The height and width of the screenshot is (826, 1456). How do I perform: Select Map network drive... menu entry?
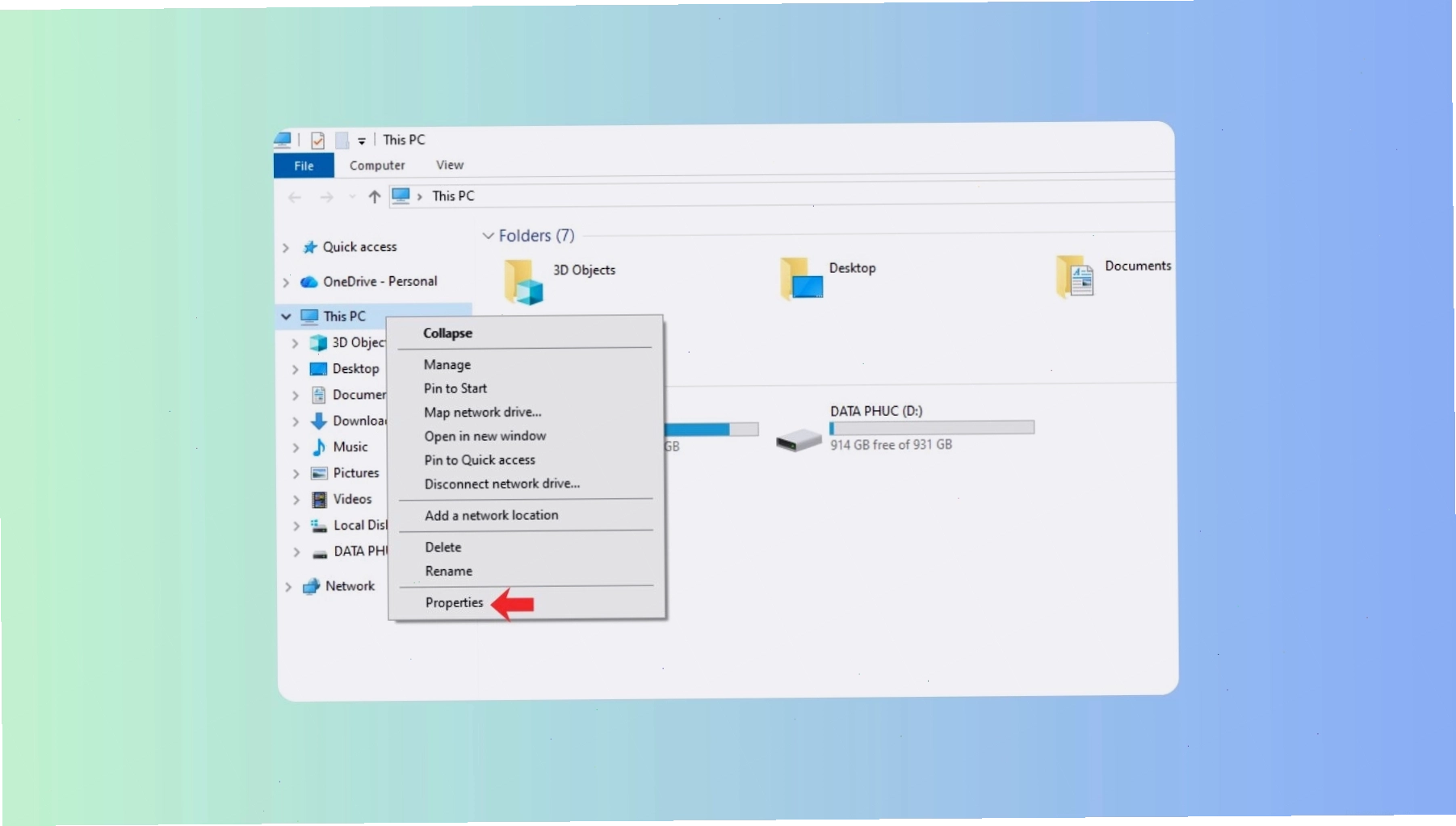tap(482, 412)
